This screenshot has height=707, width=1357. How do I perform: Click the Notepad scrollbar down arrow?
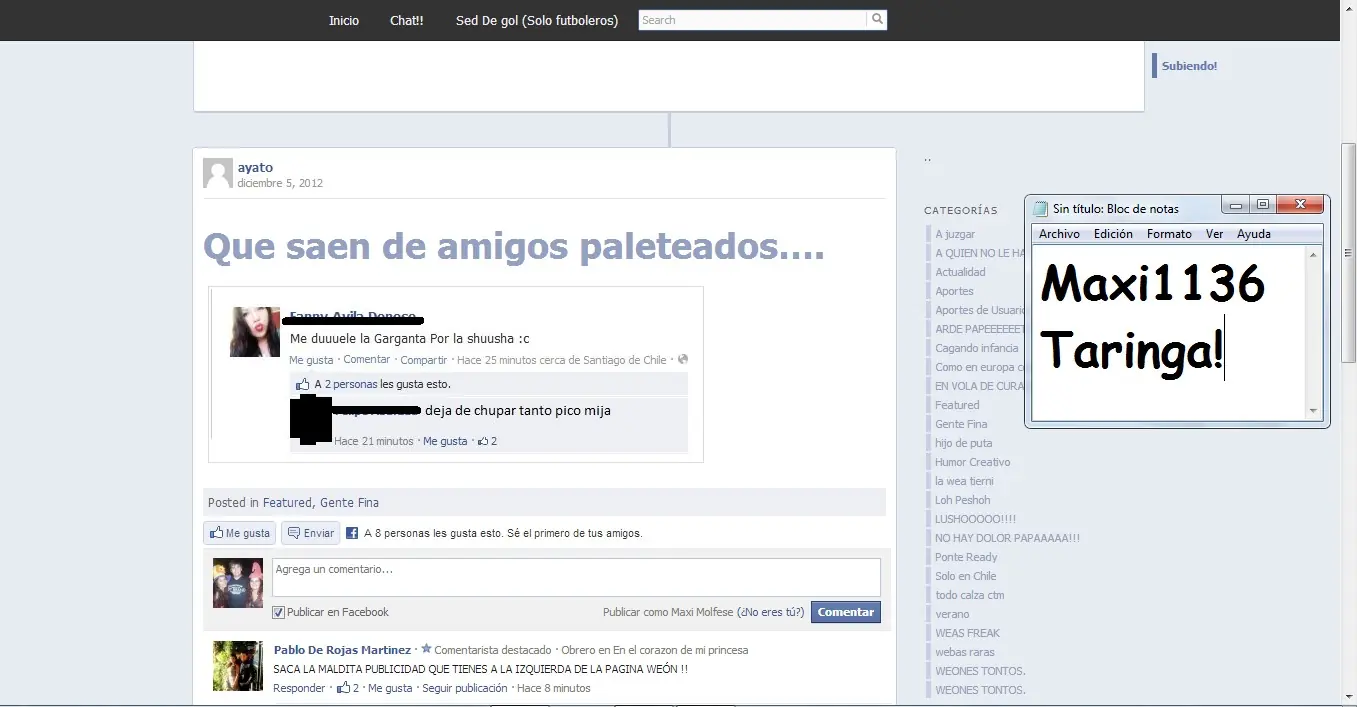(1314, 411)
